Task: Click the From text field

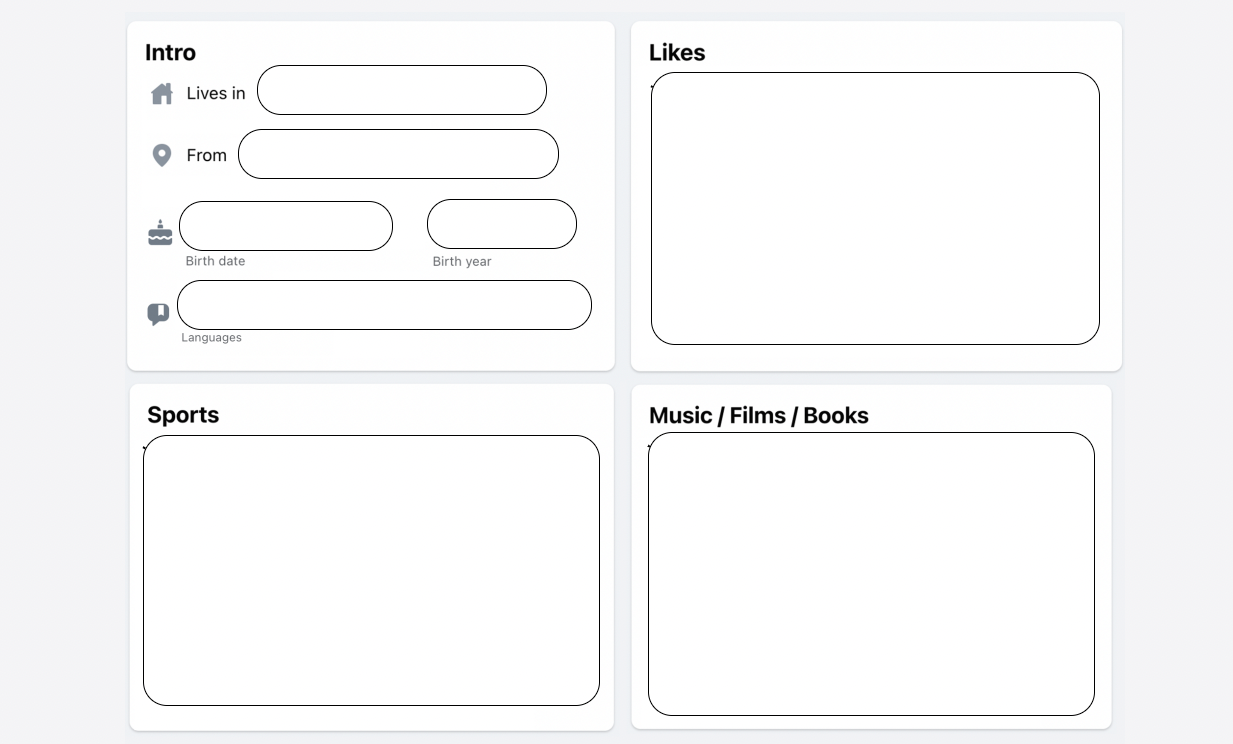Action: click(x=398, y=154)
